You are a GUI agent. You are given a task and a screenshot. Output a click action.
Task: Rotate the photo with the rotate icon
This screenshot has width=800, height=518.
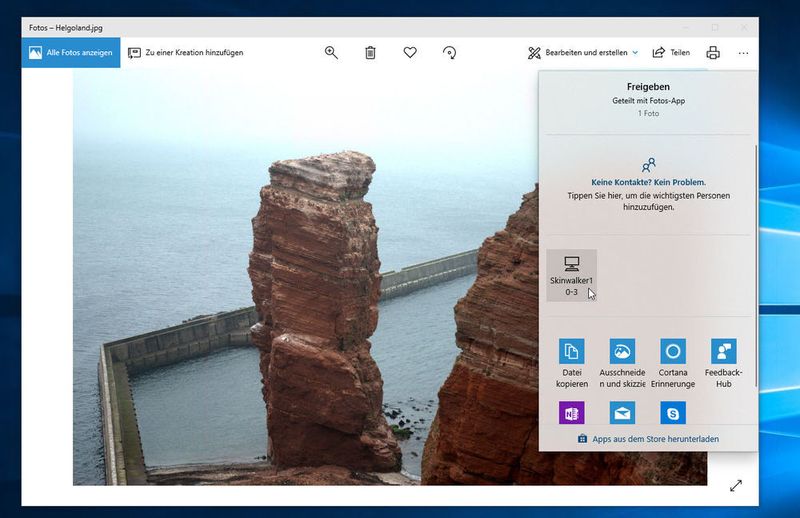pyautogui.click(x=449, y=53)
